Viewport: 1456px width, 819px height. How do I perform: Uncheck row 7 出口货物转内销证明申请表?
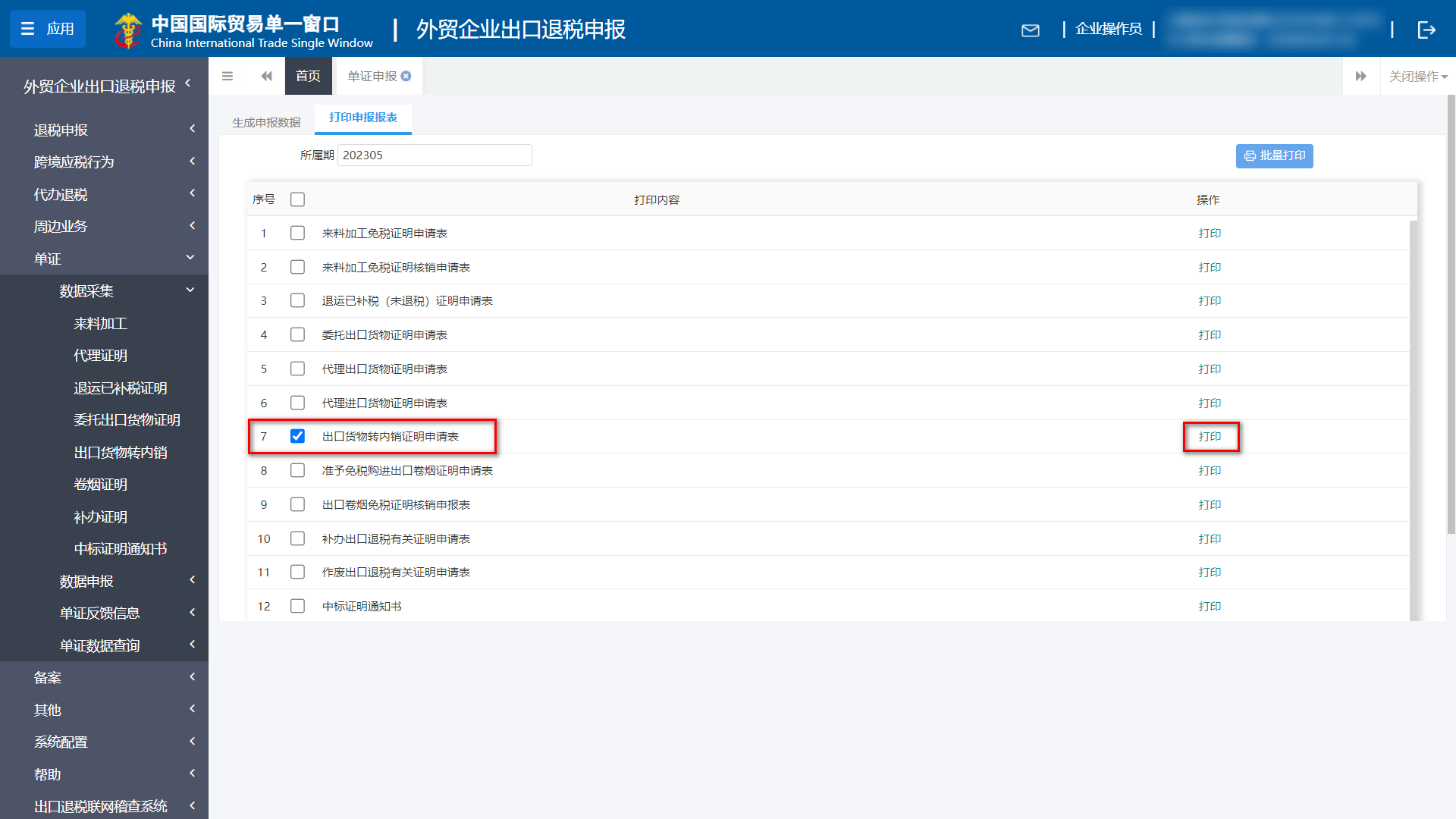click(x=297, y=436)
